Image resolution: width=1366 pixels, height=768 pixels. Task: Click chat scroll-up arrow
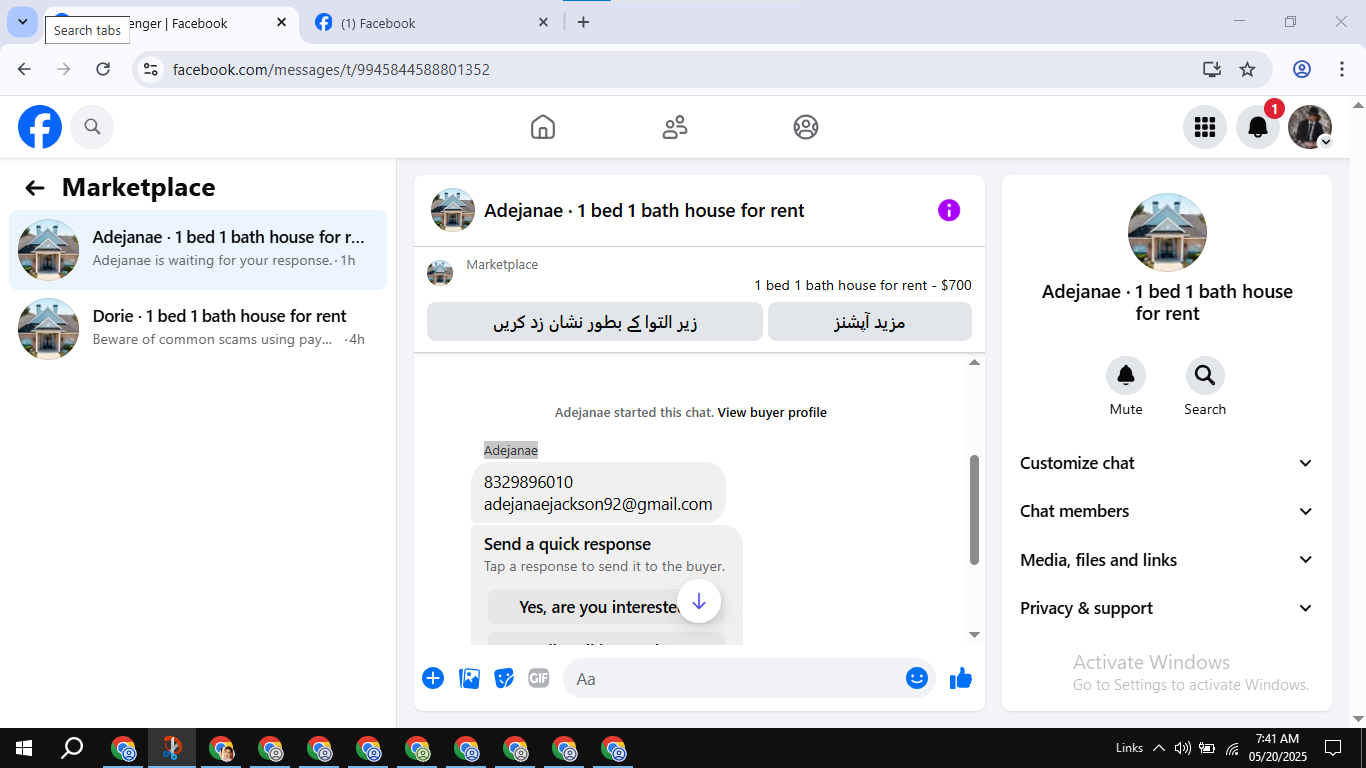coord(975,362)
